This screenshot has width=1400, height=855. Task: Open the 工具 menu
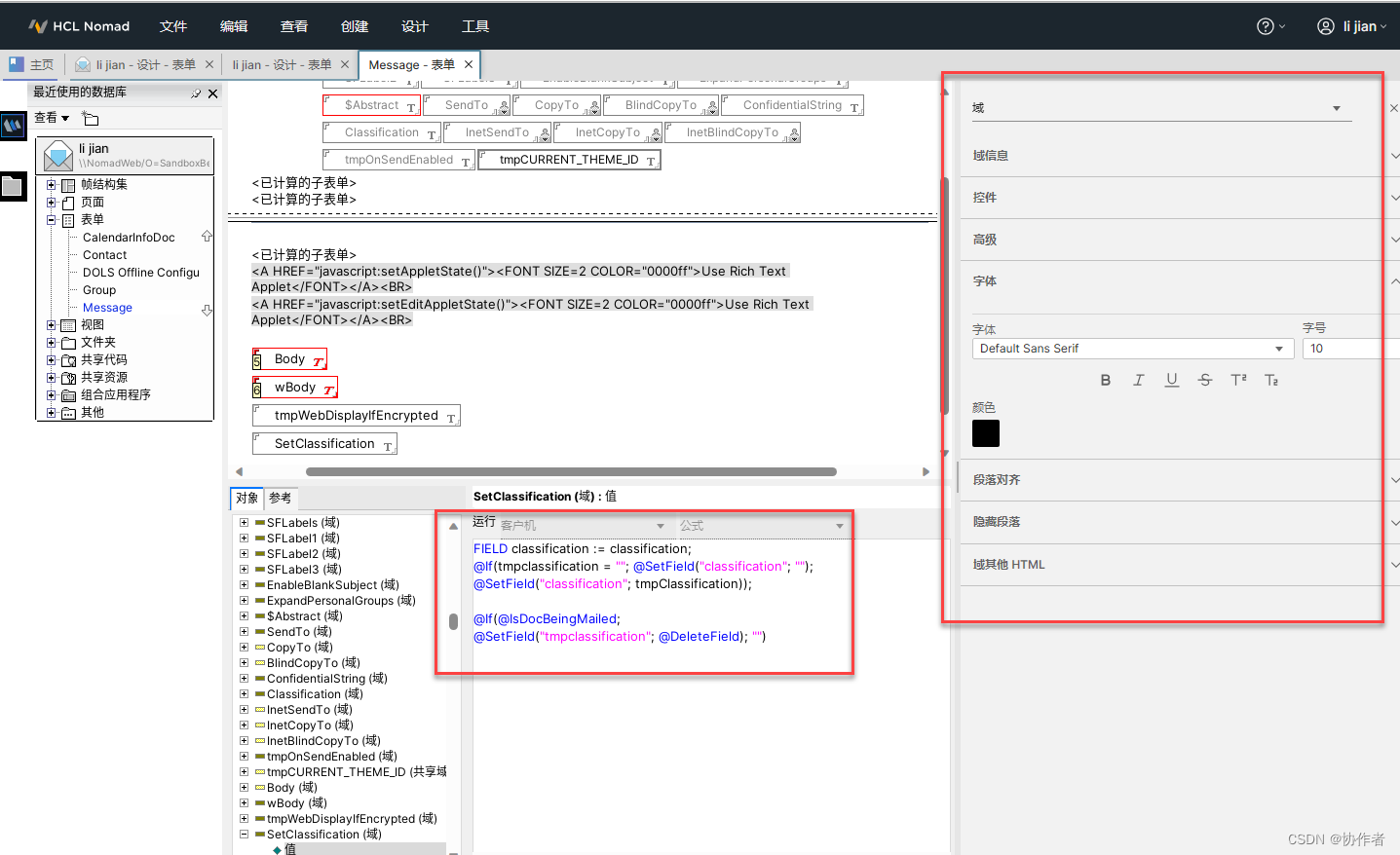point(475,26)
